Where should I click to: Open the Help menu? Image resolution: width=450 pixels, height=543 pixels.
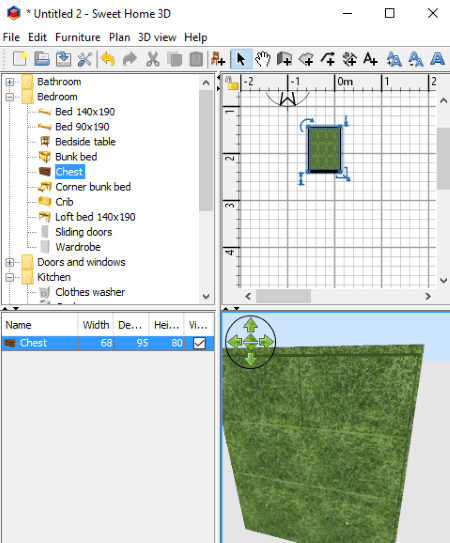[x=196, y=37]
